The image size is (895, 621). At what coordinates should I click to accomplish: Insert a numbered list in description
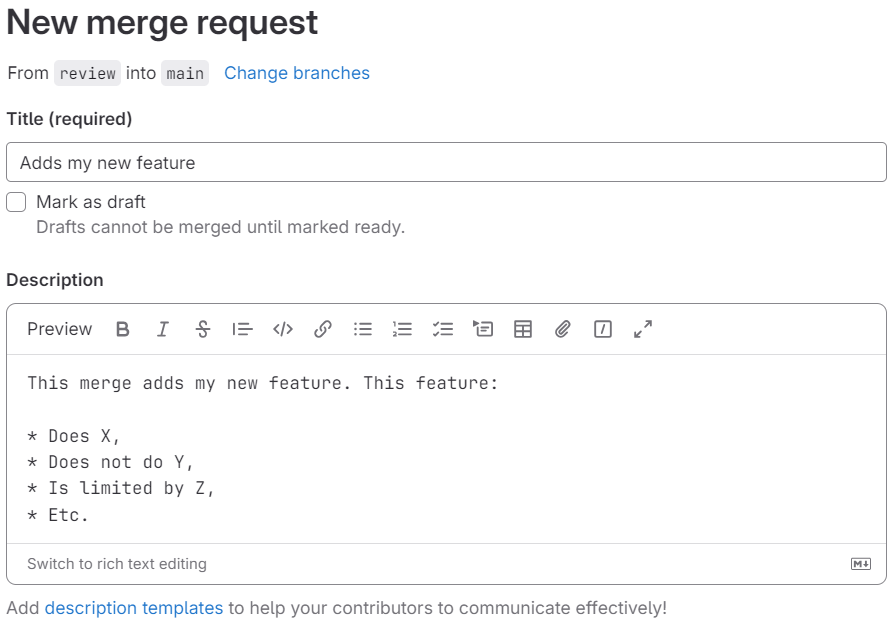[402, 329]
